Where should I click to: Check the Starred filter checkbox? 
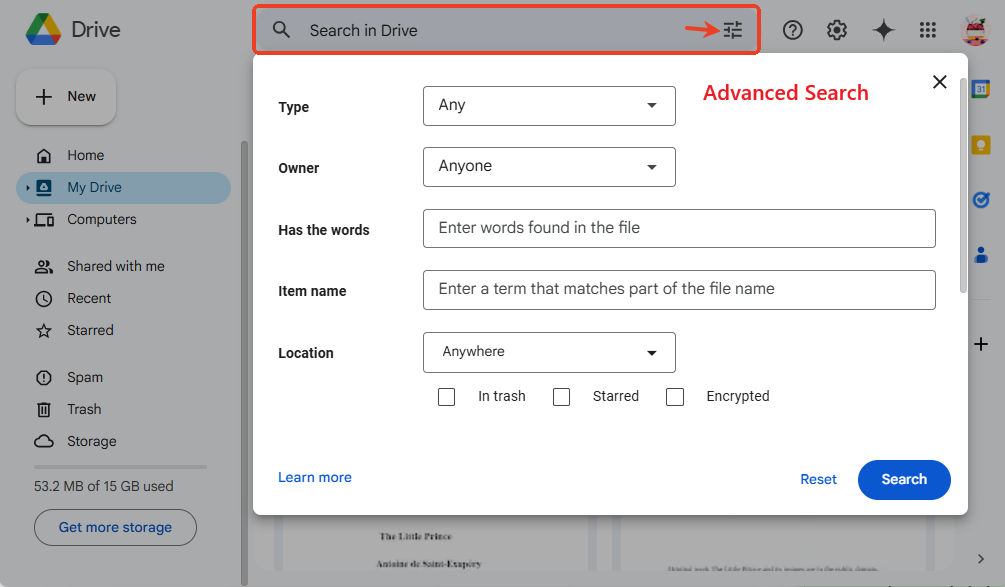(561, 396)
